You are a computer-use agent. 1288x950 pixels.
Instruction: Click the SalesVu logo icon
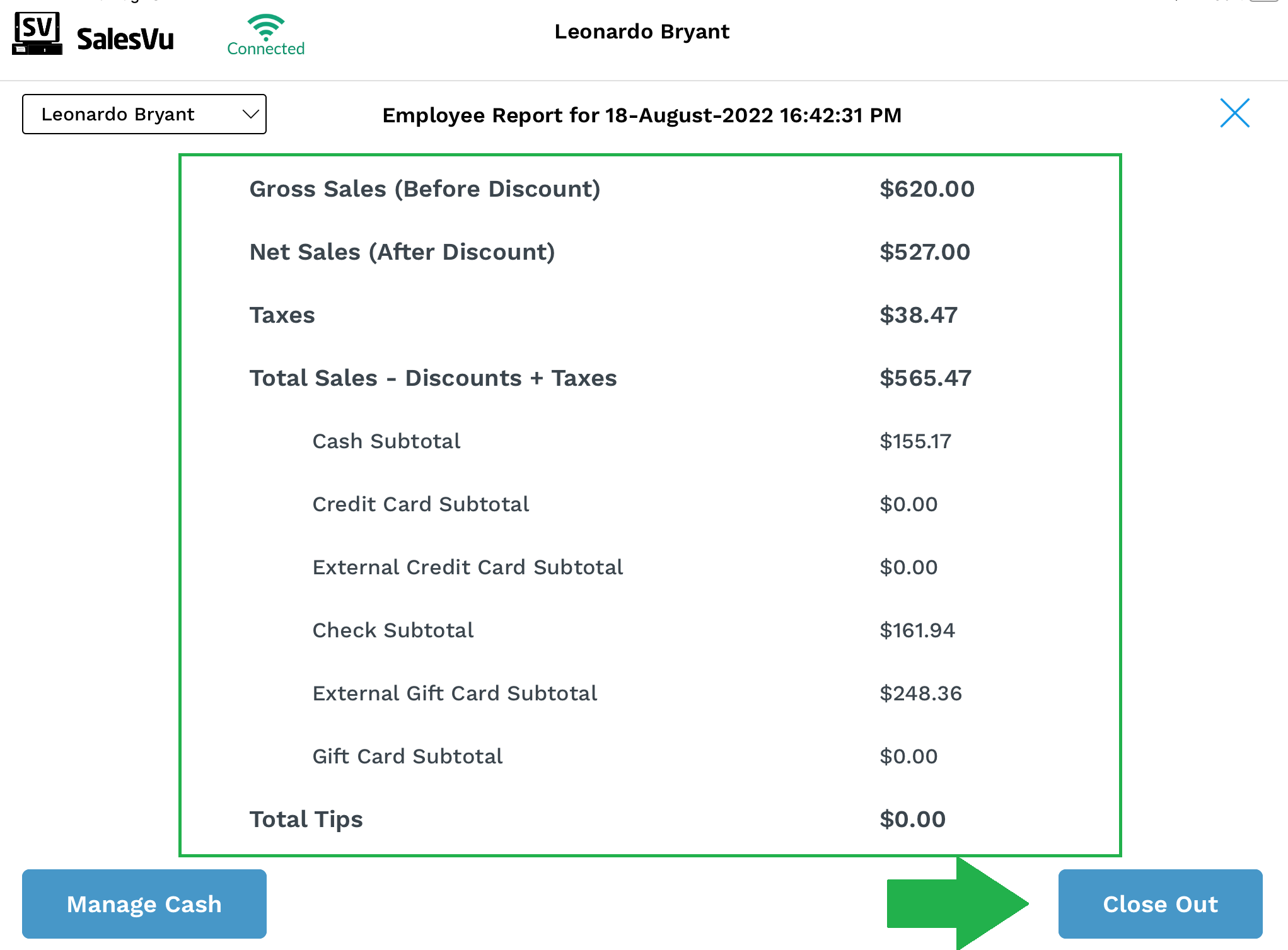(x=37, y=34)
